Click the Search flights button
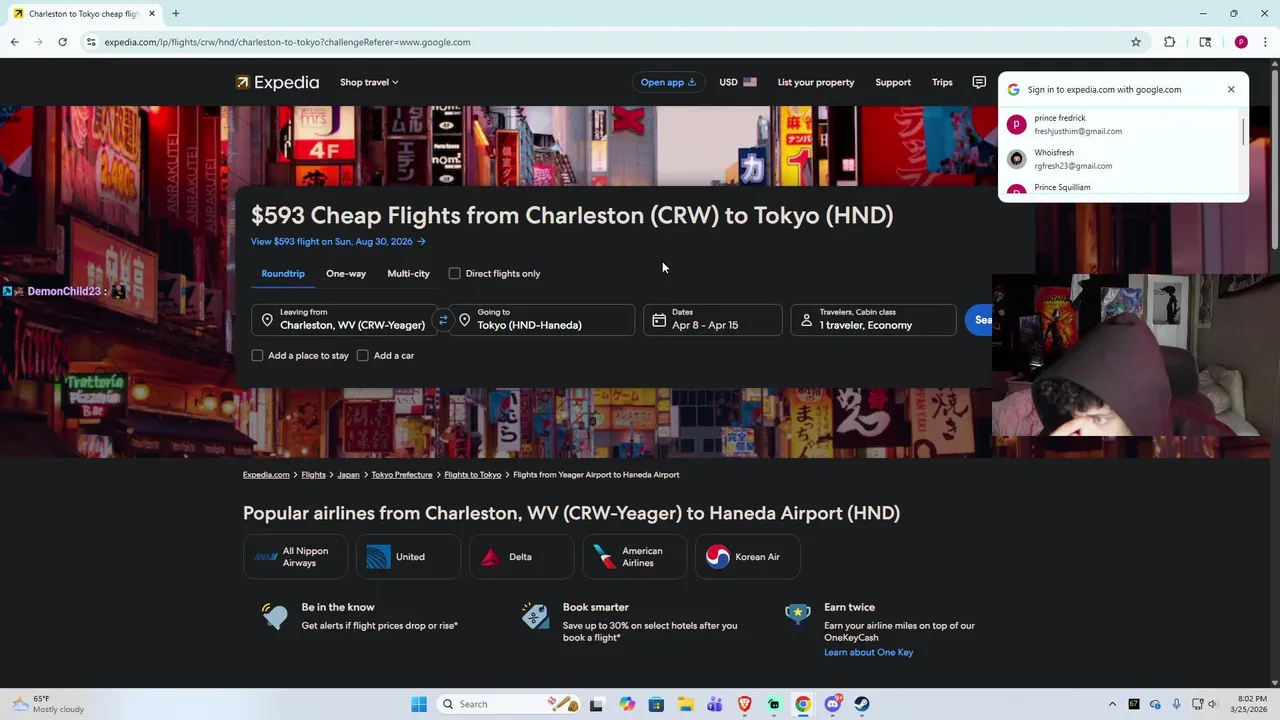 (979, 320)
